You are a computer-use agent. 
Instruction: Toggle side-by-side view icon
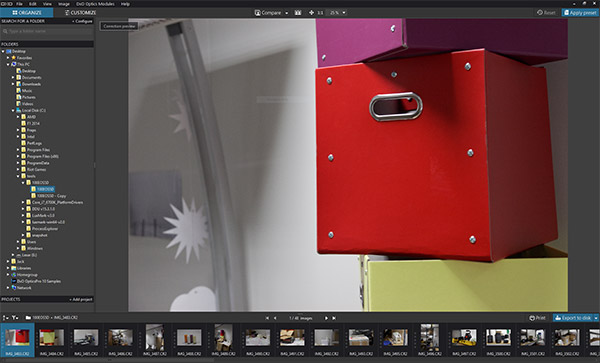[298, 13]
